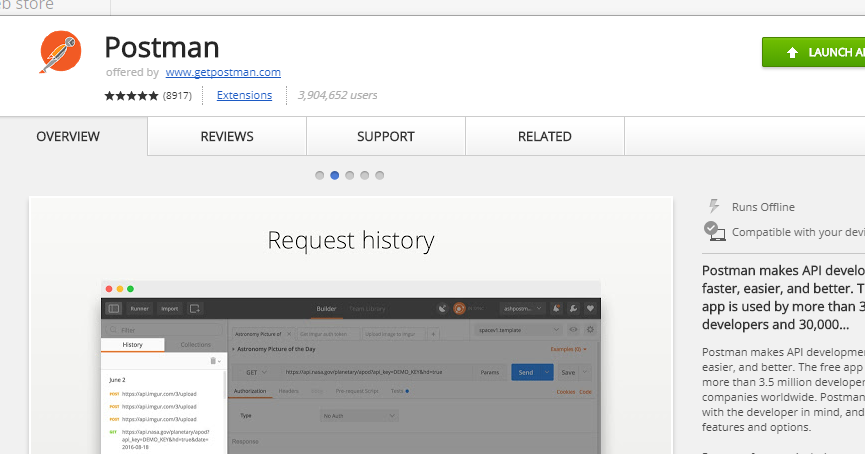Viewport: 865px width, 454px height.
Task: Close the 'Astronomy Picture of' request tab
Action: pos(289,334)
